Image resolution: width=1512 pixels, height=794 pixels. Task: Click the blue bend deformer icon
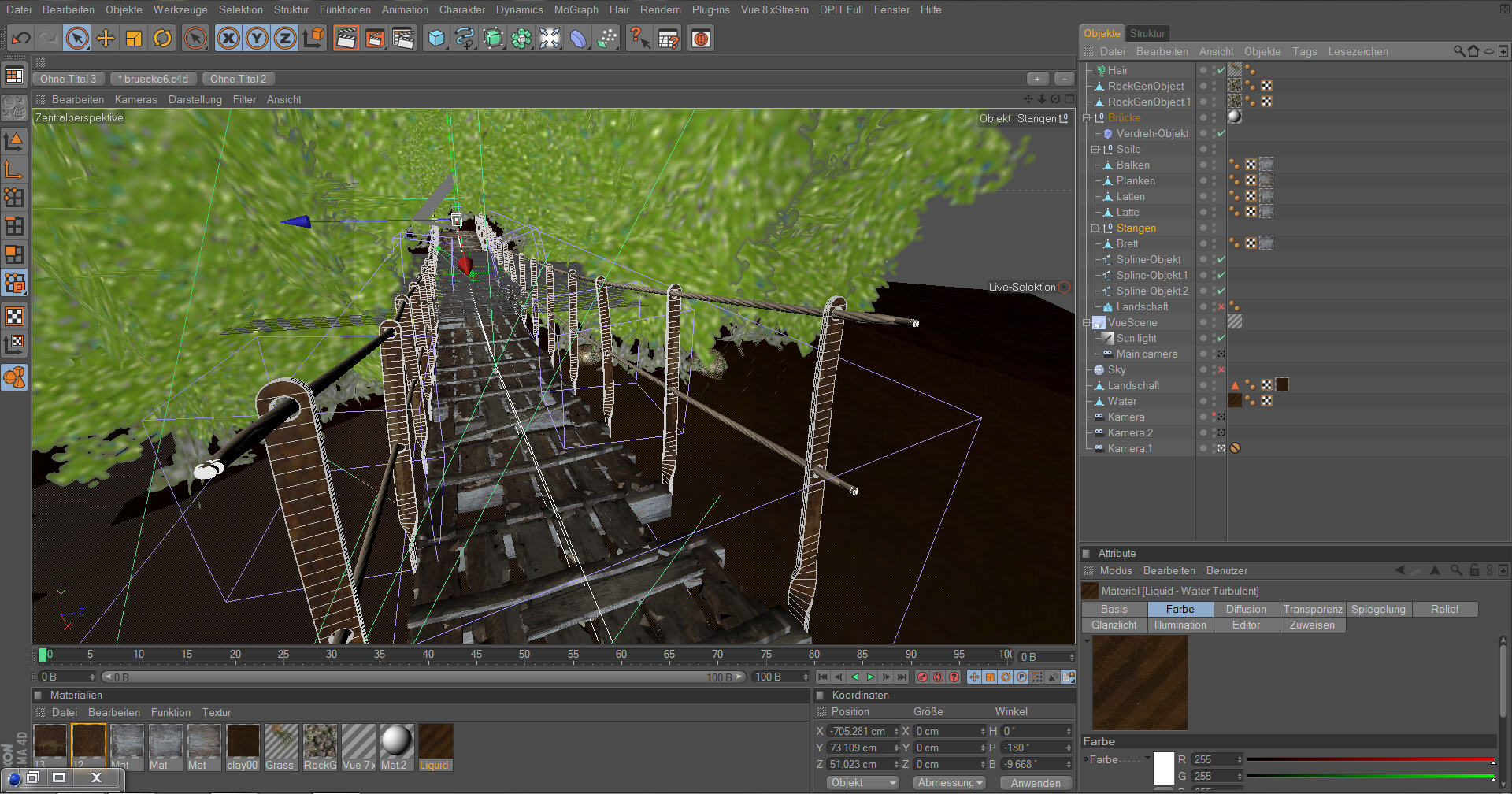tap(579, 38)
